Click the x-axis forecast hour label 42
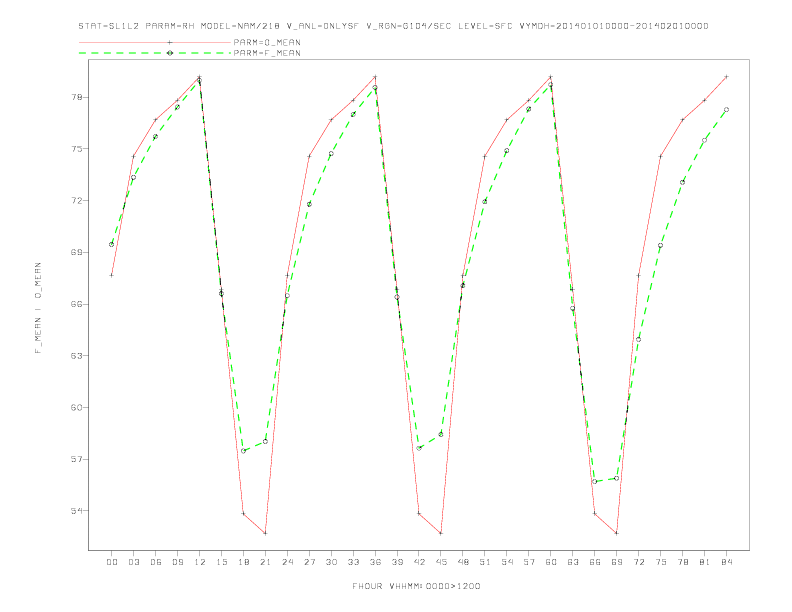This screenshot has height=612, width=792. [419, 562]
